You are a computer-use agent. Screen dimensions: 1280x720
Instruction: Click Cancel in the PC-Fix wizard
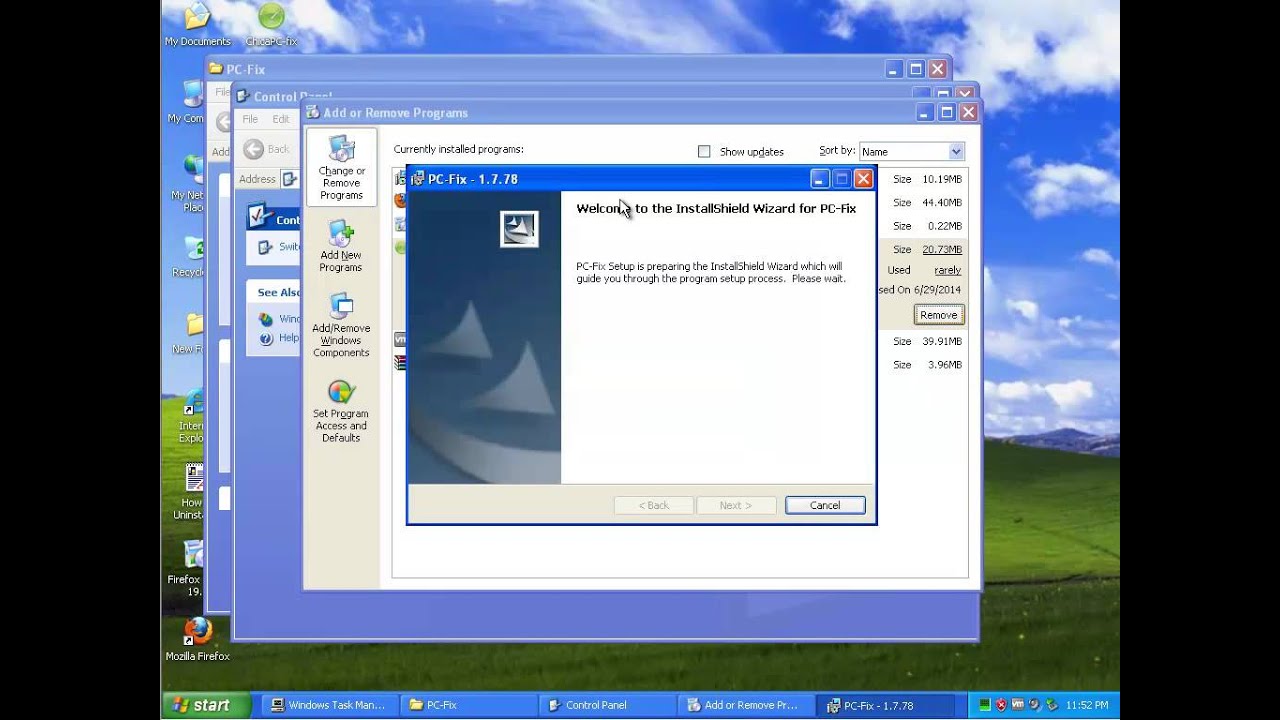click(x=825, y=505)
